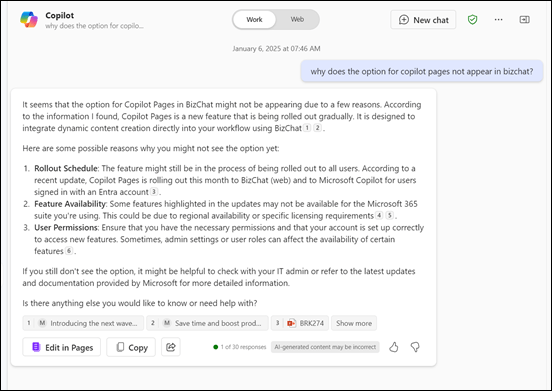
Task: Click the closing question about anything else
Action: tap(140, 303)
